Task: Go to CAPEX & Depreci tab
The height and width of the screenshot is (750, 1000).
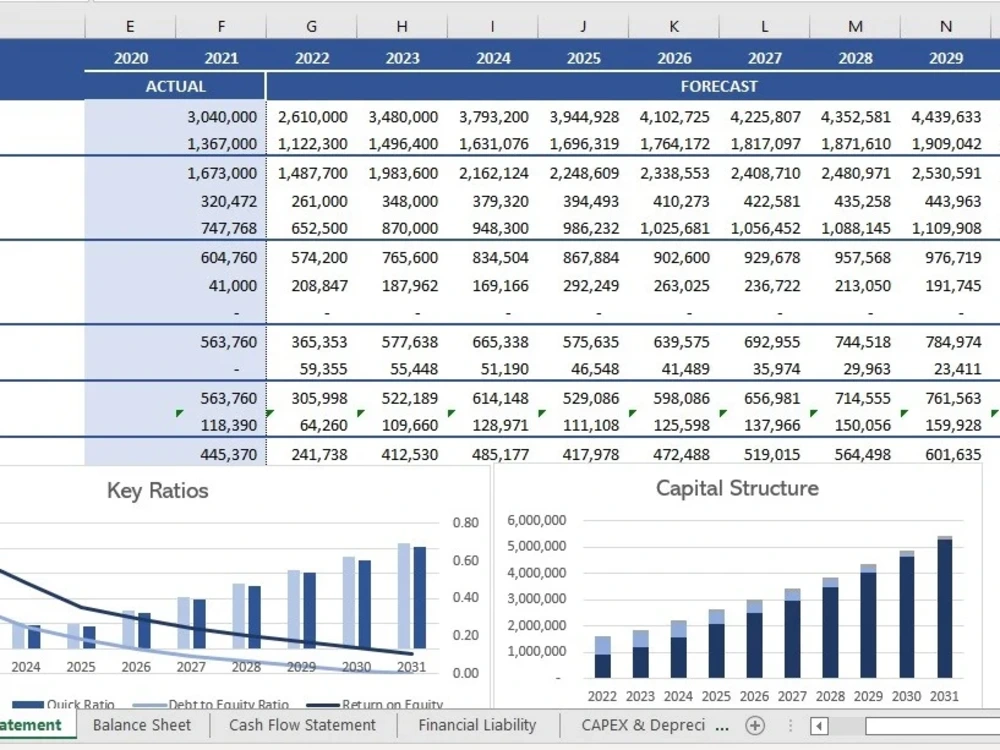Action: coord(643,725)
